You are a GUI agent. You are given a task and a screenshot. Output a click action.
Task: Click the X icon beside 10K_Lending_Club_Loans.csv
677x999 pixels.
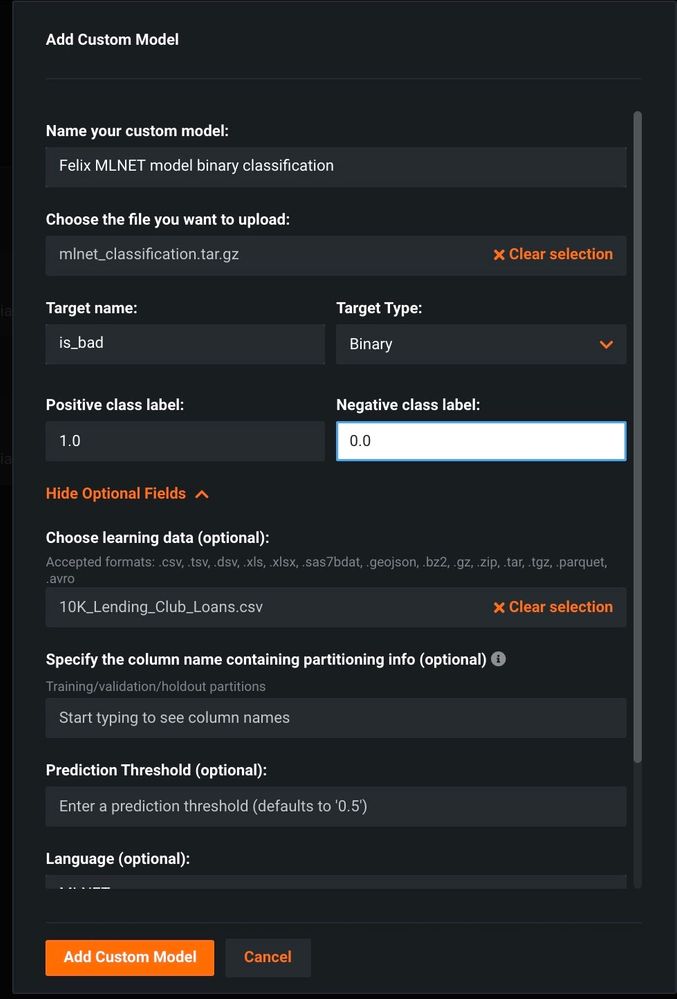(x=499, y=608)
